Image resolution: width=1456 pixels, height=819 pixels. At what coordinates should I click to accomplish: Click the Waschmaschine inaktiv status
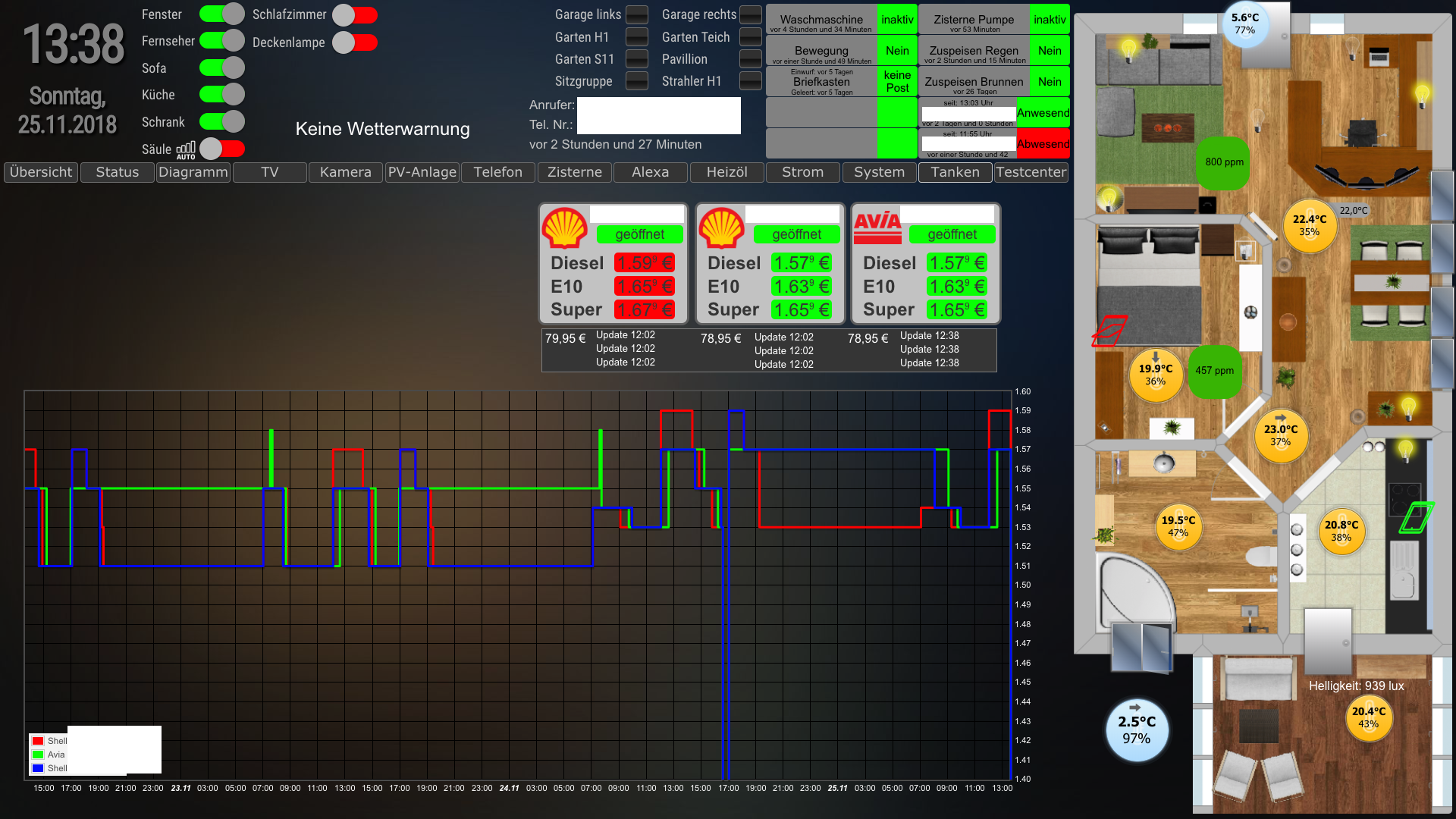click(x=897, y=20)
